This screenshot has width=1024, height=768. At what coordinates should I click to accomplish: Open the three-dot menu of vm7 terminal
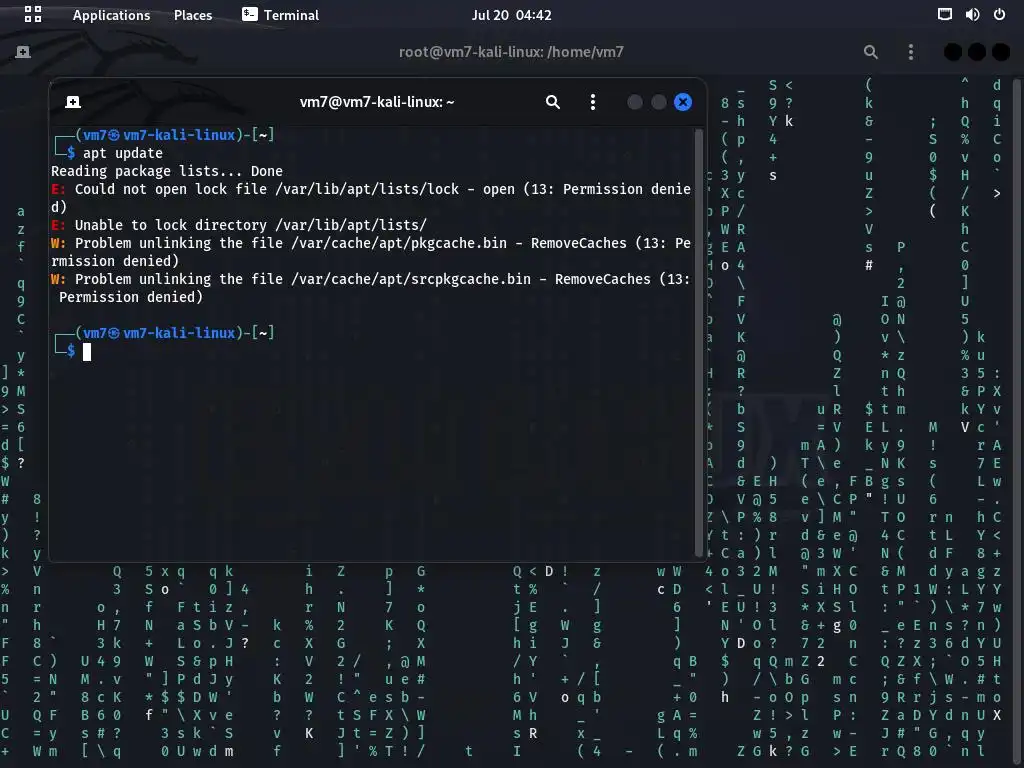pyautogui.click(x=592, y=102)
